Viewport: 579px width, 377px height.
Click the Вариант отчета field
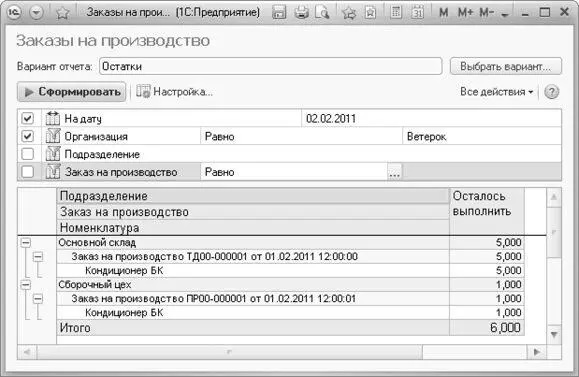coord(270,66)
